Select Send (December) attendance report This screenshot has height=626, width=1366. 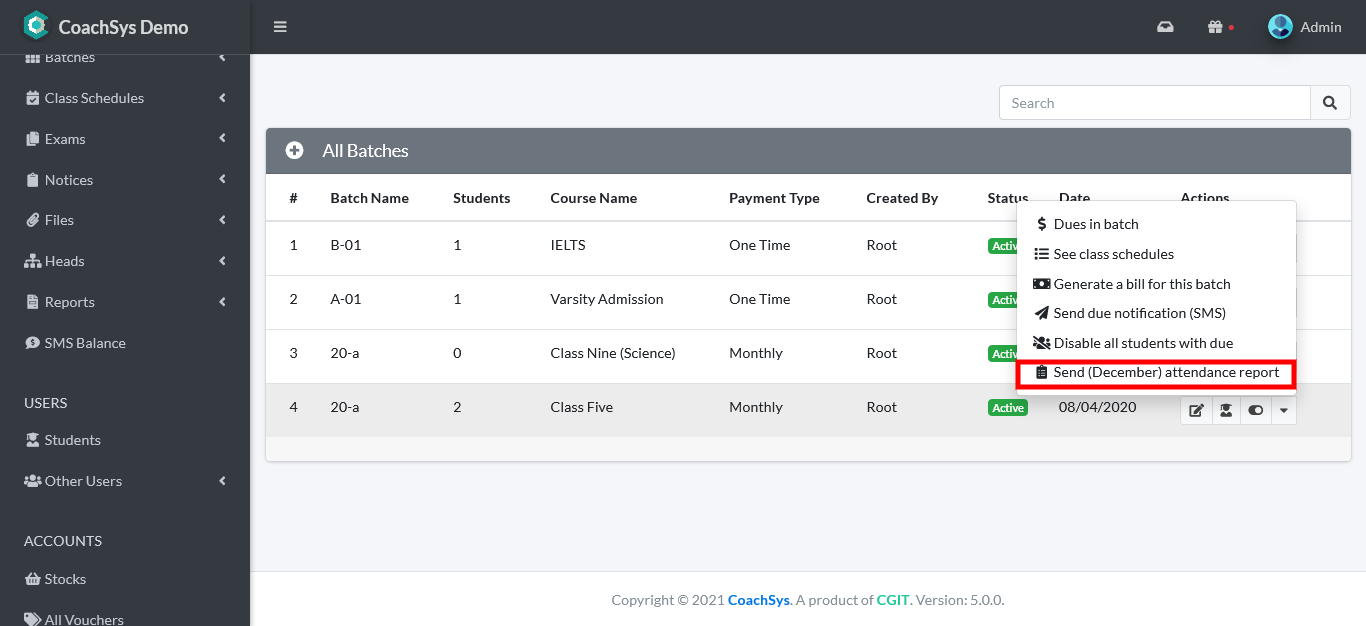(1156, 373)
